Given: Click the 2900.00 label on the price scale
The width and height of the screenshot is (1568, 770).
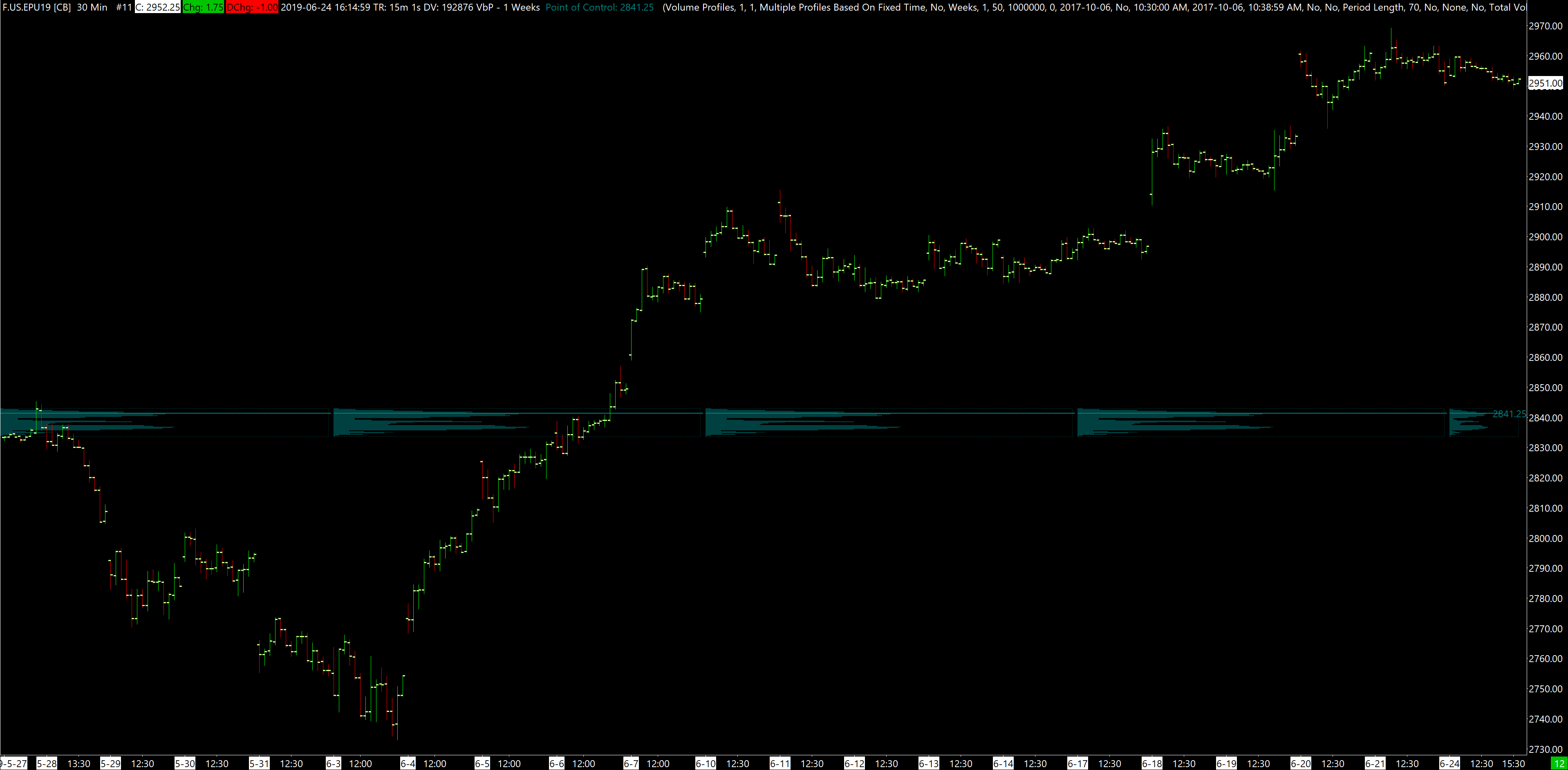Looking at the screenshot, I should pyautogui.click(x=1545, y=237).
